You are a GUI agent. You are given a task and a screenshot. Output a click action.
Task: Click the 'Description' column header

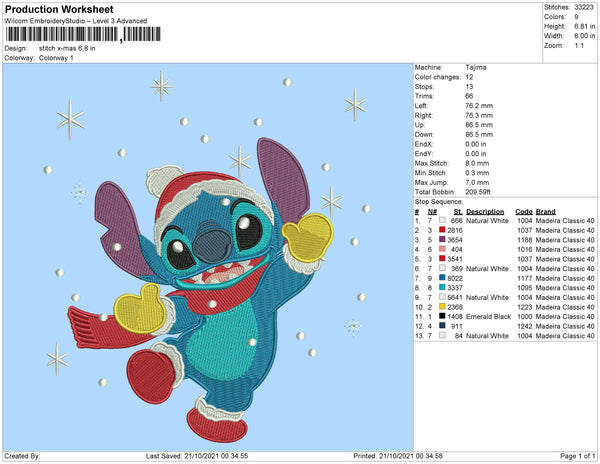click(x=485, y=212)
